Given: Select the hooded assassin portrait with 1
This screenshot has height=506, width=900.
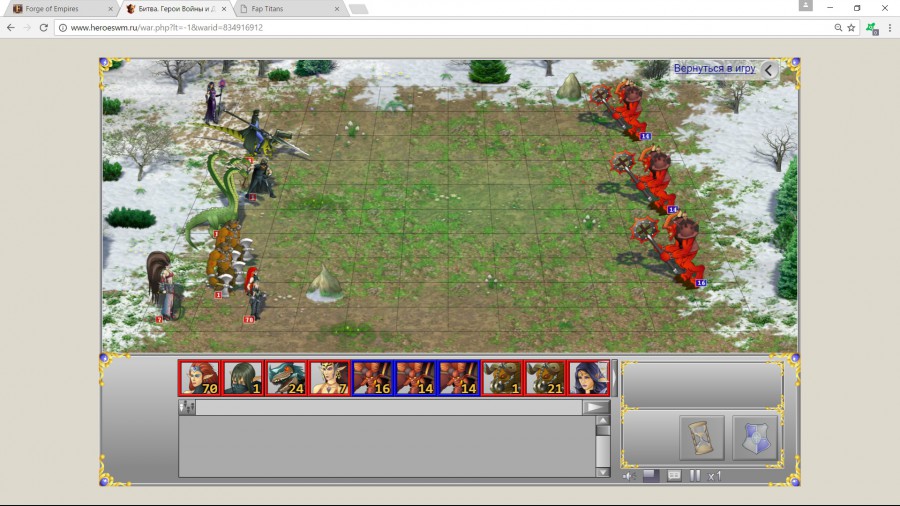Looking at the screenshot, I should click(x=242, y=378).
